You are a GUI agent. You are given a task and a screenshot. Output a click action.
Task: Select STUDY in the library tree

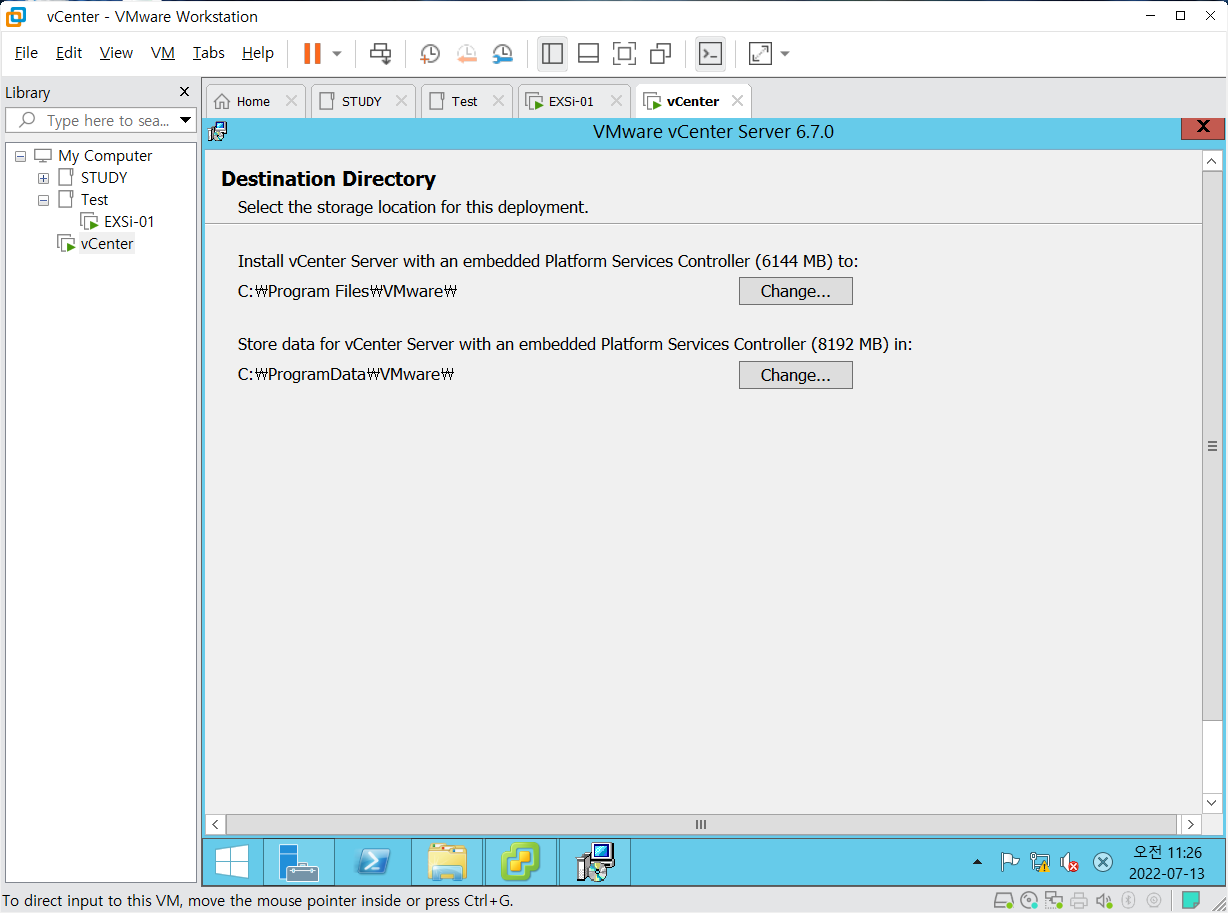pyautogui.click(x=104, y=178)
